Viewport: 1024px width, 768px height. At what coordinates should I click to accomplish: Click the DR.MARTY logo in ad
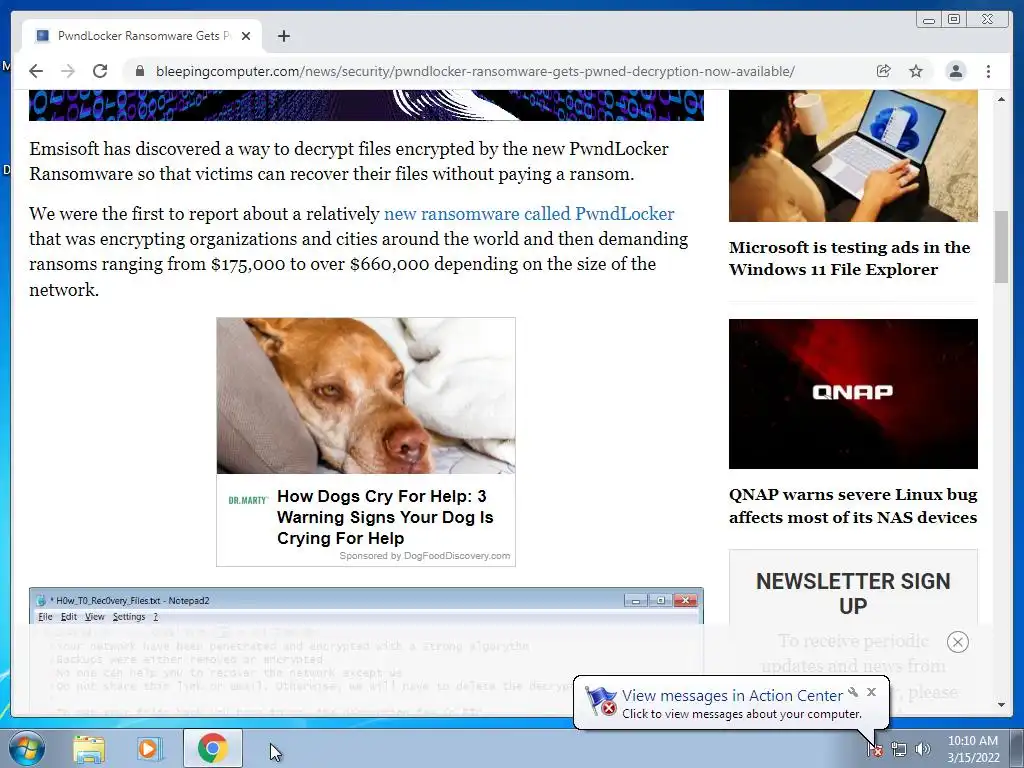[x=248, y=500]
